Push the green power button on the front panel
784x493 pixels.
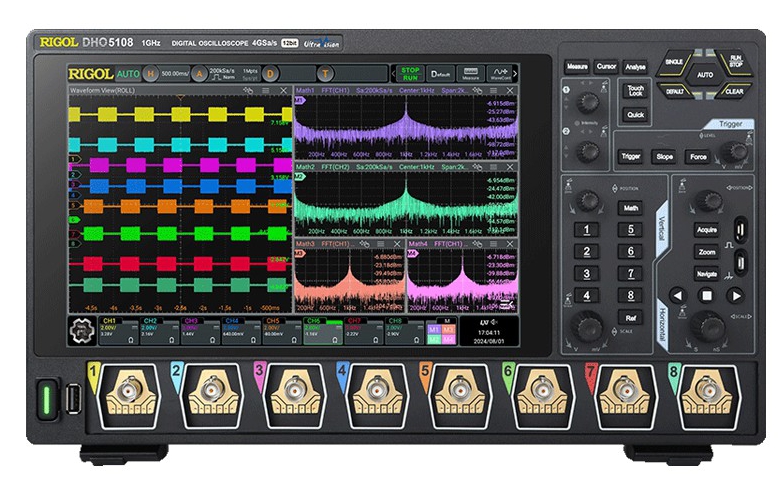tap(46, 399)
